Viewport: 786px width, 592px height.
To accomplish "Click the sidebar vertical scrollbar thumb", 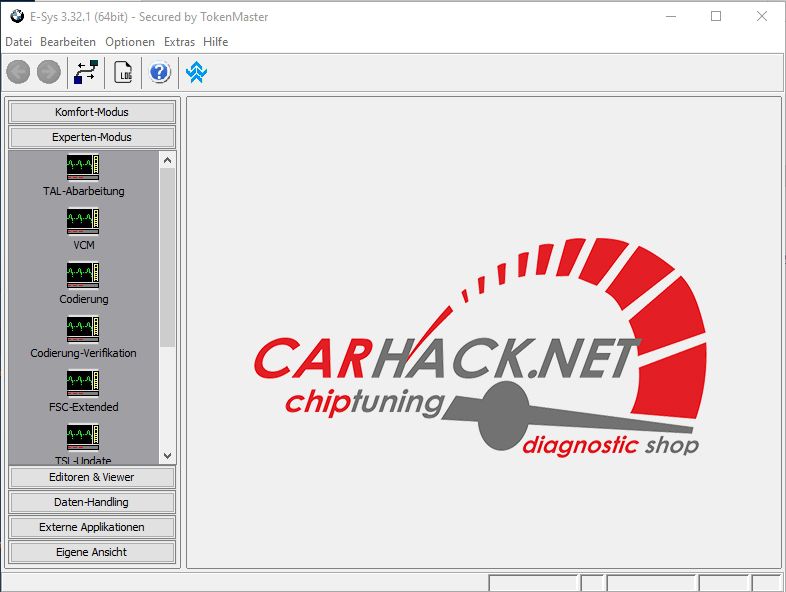I will pyautogui.click(x=167, y=258).
